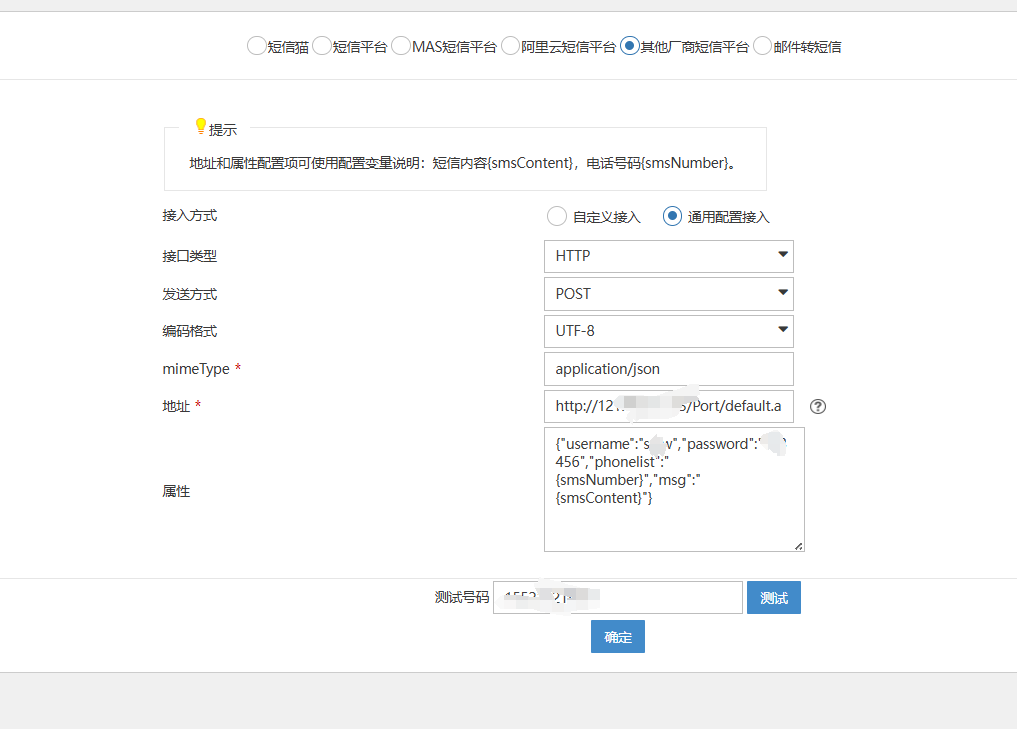The height and width of the screenshot is (729, 1017).
Task: Select the 通用配置接入 radio button
Action: pyautogui.click(x=672, y=216)
